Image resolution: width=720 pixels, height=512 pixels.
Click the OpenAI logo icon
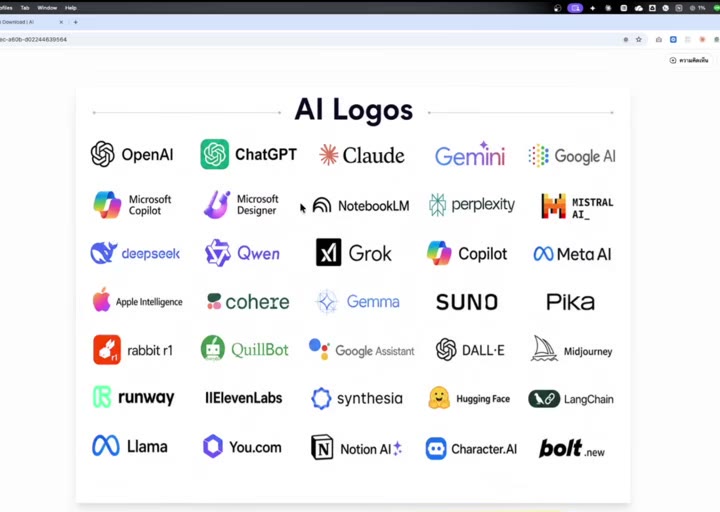102,154
